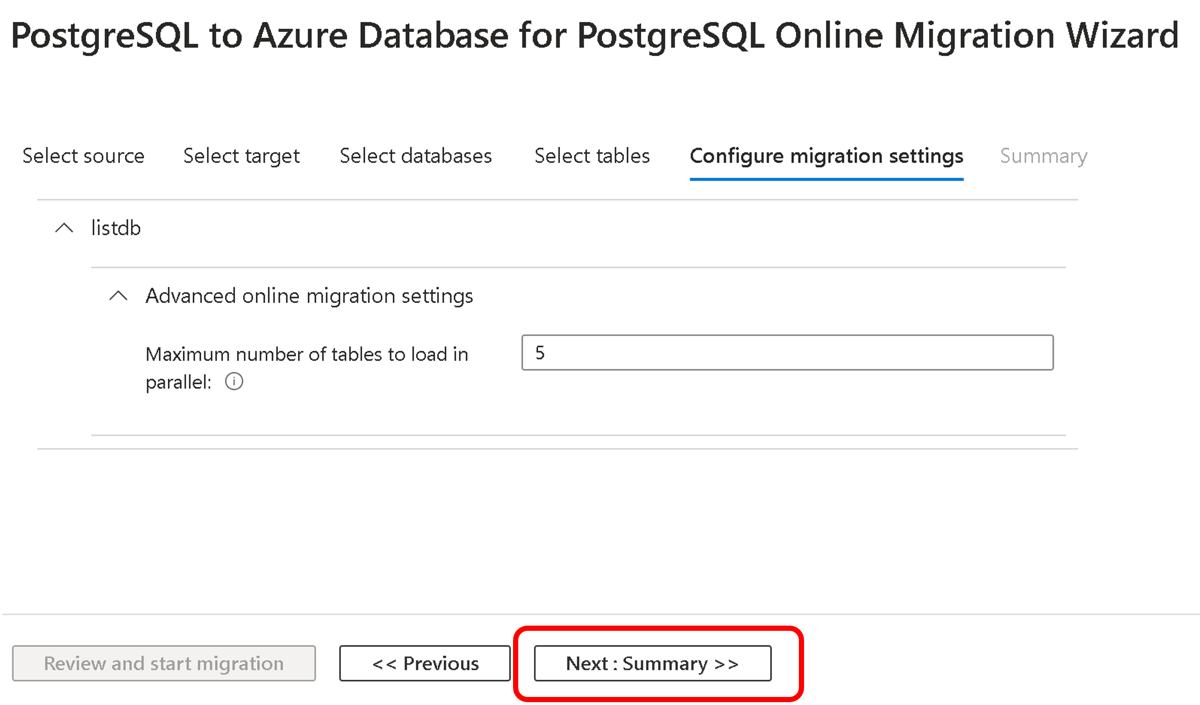The width and height of the screenshot is (1200, 705).
Task: Collapse the Advanced online migration settings chevron
Action: 119,296
